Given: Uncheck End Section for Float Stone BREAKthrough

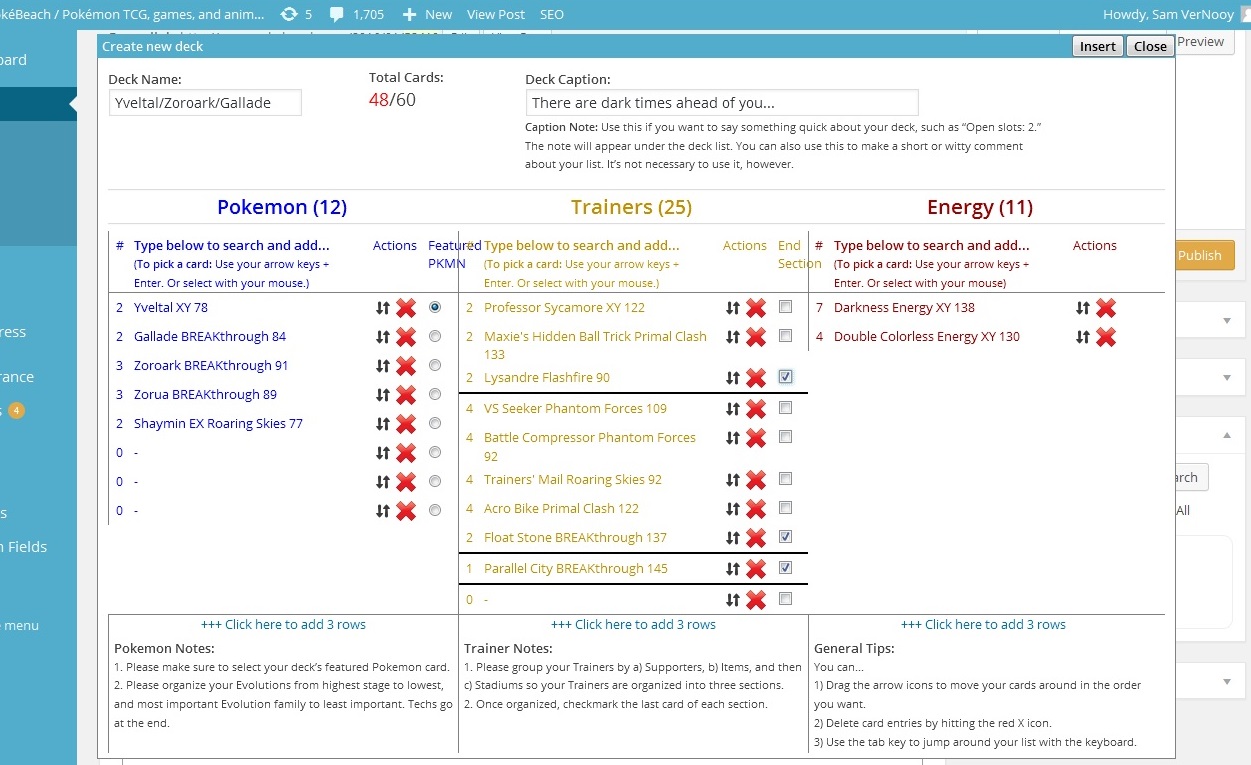Looking at the screenshot, I should 785,537.
